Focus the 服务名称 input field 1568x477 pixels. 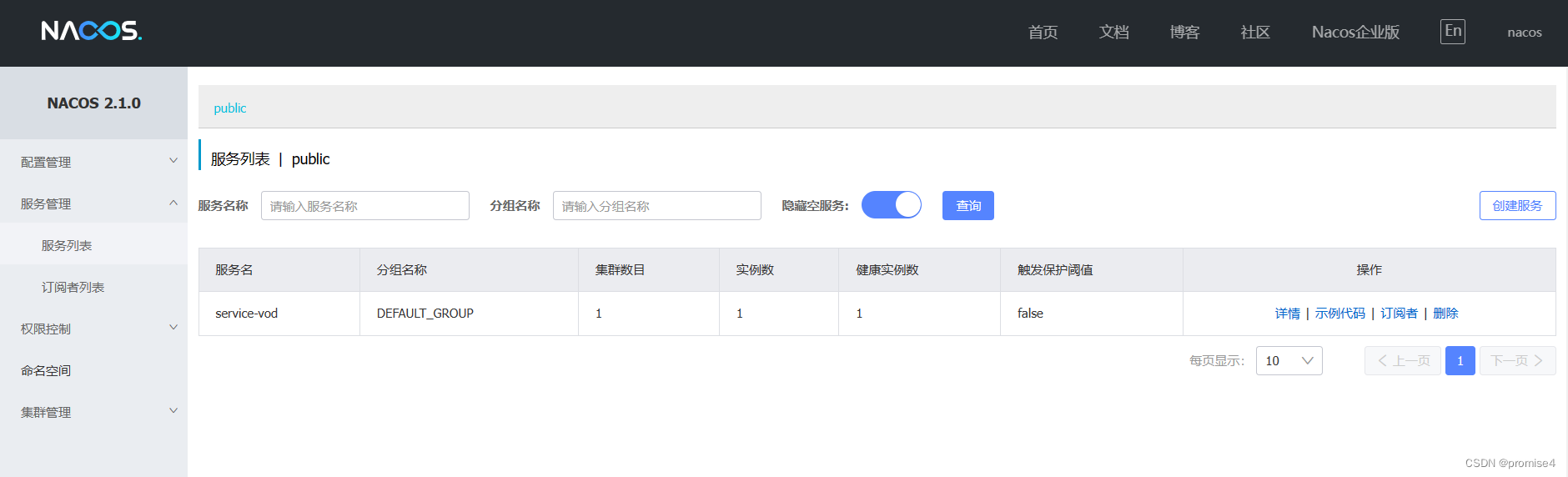(365, 205)
